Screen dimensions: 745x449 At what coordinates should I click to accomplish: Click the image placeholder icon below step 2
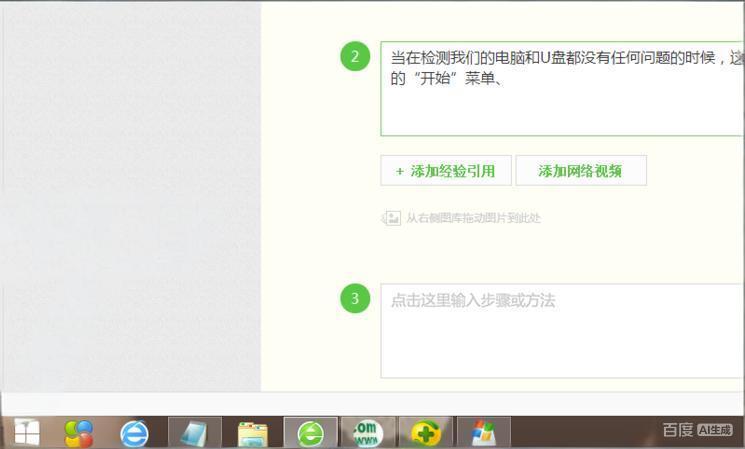(391, 218)
